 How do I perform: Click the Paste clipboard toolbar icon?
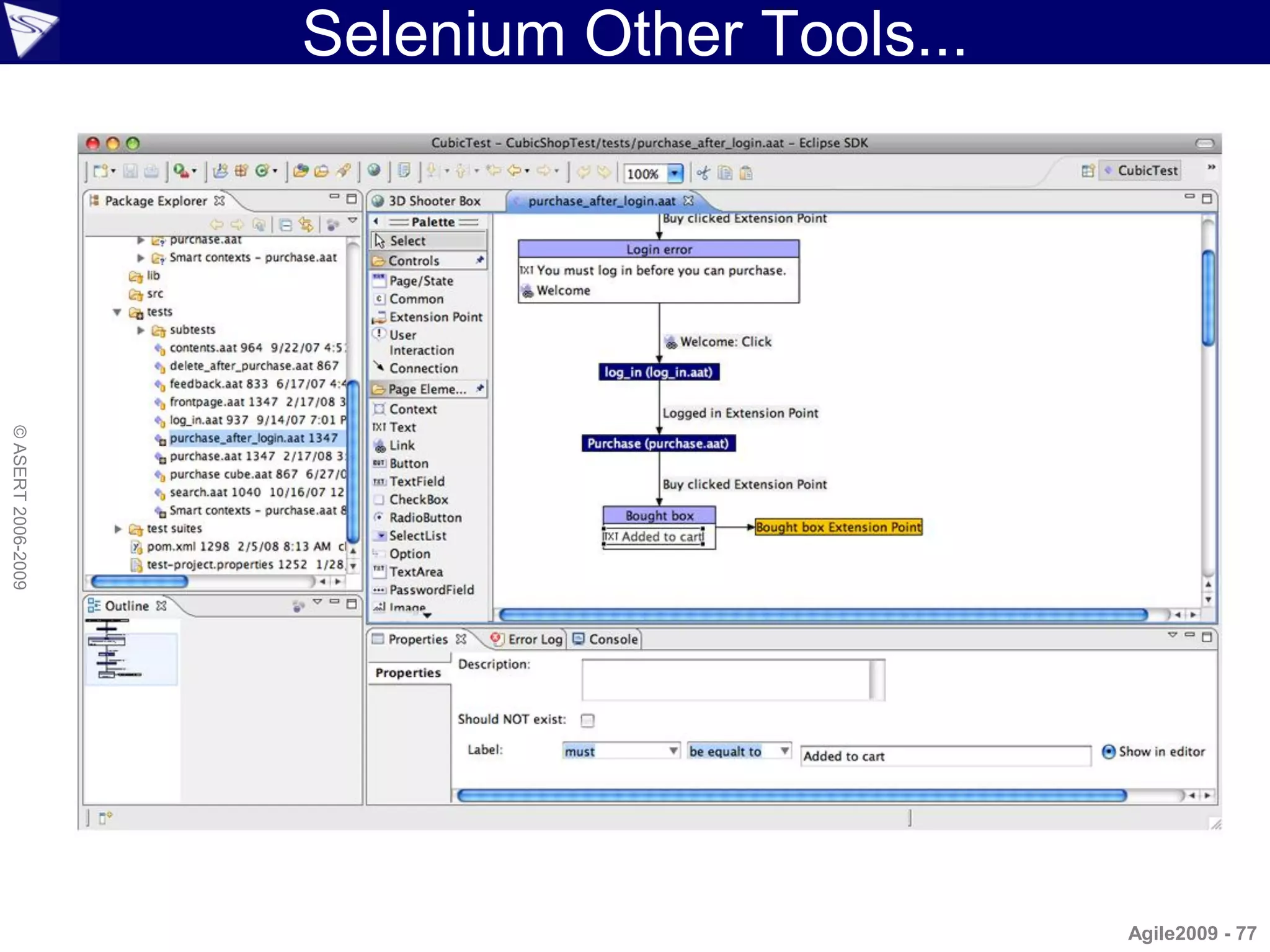coord(747,173)
